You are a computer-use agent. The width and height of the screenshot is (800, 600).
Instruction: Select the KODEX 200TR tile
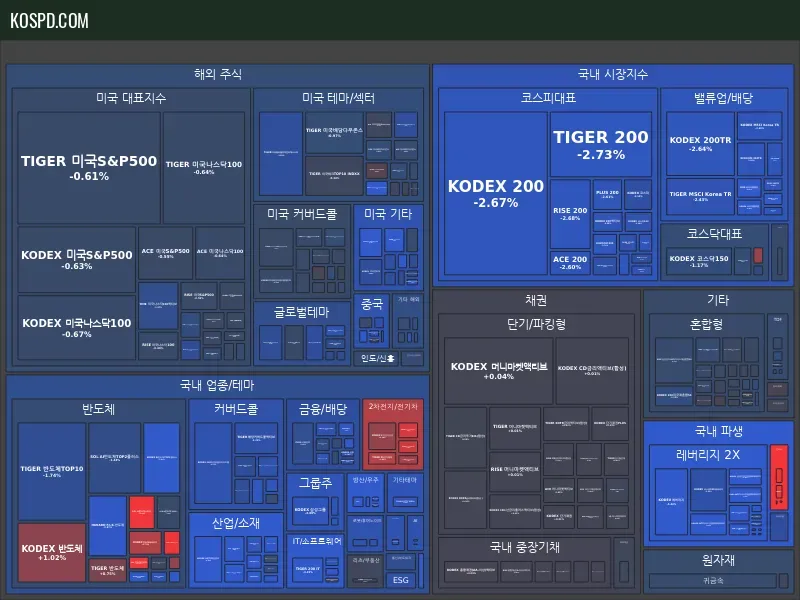pos(700,144)
